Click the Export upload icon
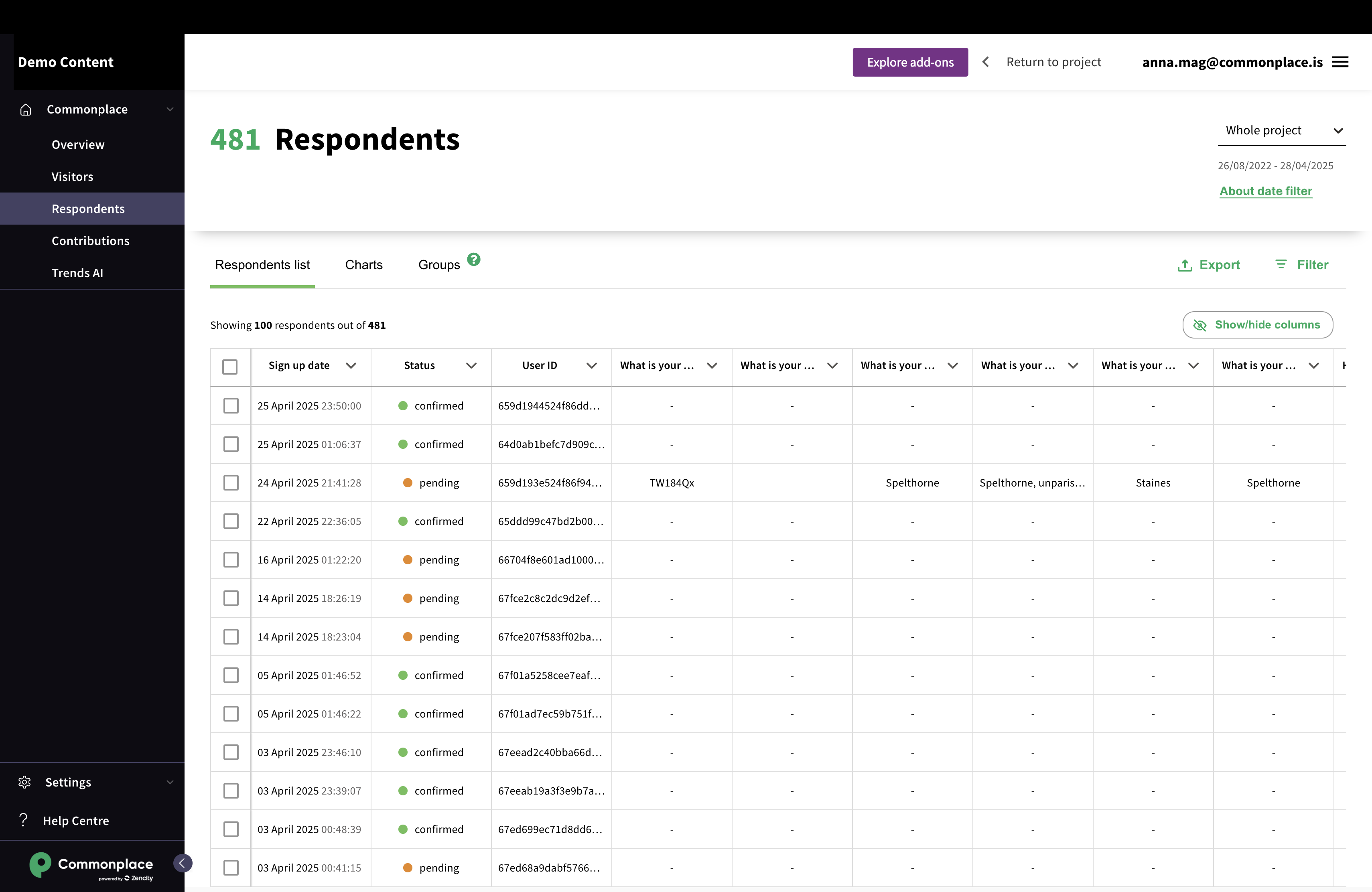Image resolution: width=1372 pixels, height=892 pixels. pos(1185,265)
